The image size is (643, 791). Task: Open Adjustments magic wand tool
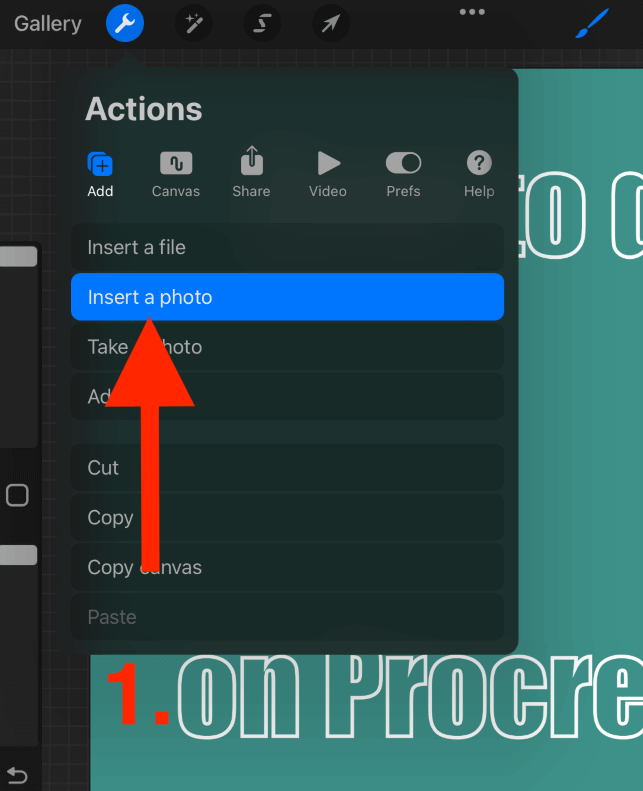194,23
